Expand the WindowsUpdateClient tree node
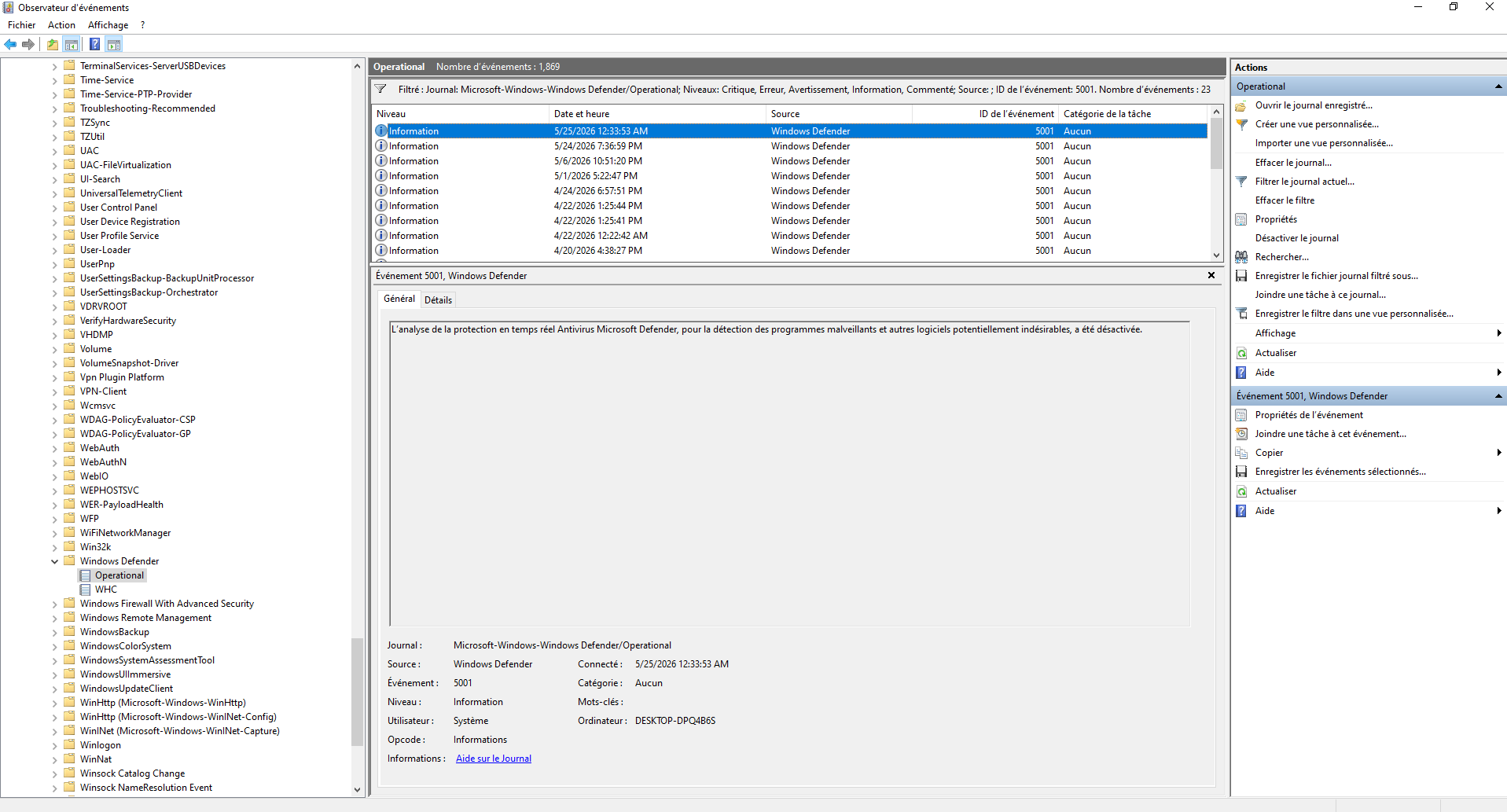 54,689
